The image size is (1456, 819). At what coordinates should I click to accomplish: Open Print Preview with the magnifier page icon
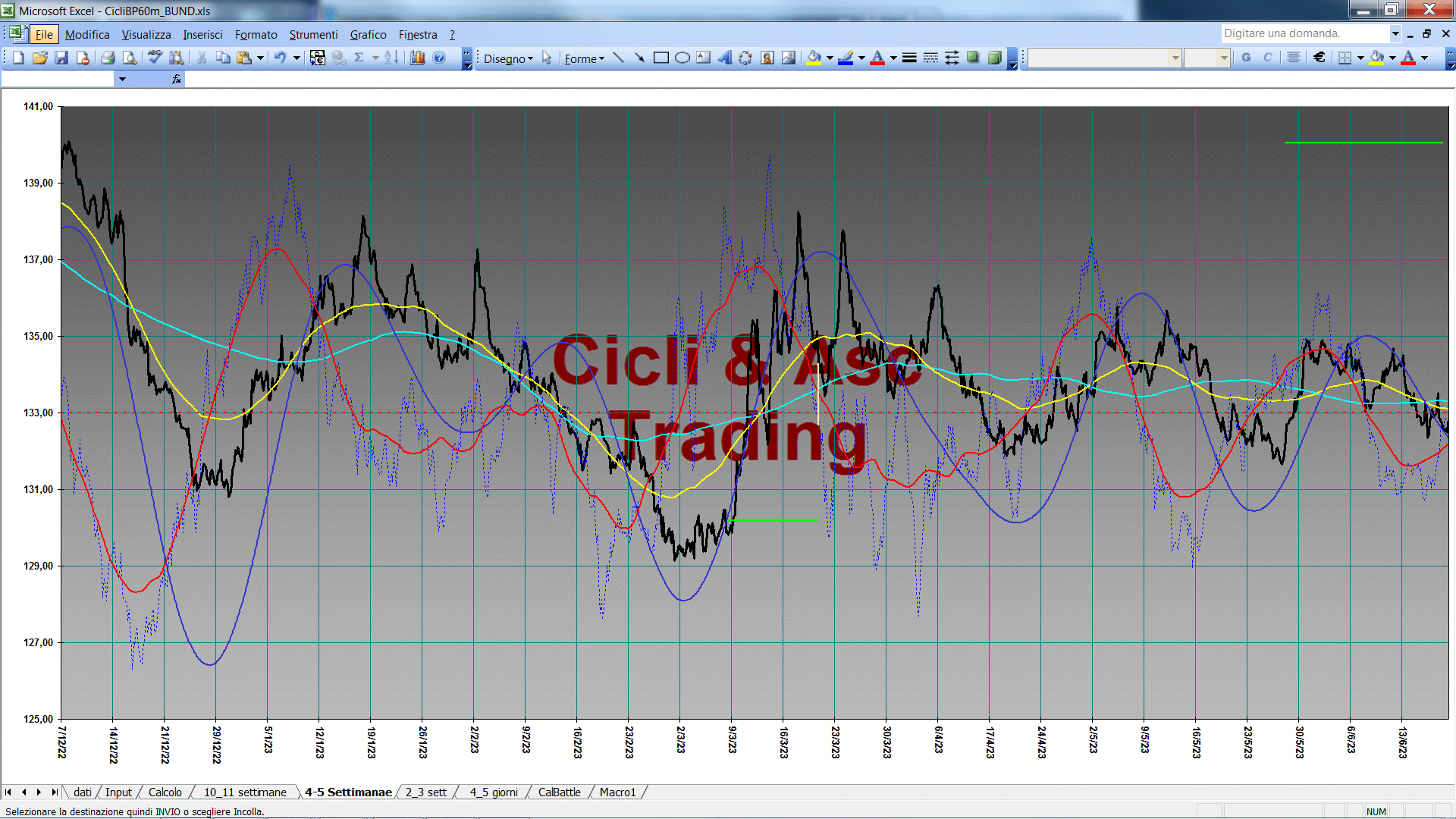130,58
